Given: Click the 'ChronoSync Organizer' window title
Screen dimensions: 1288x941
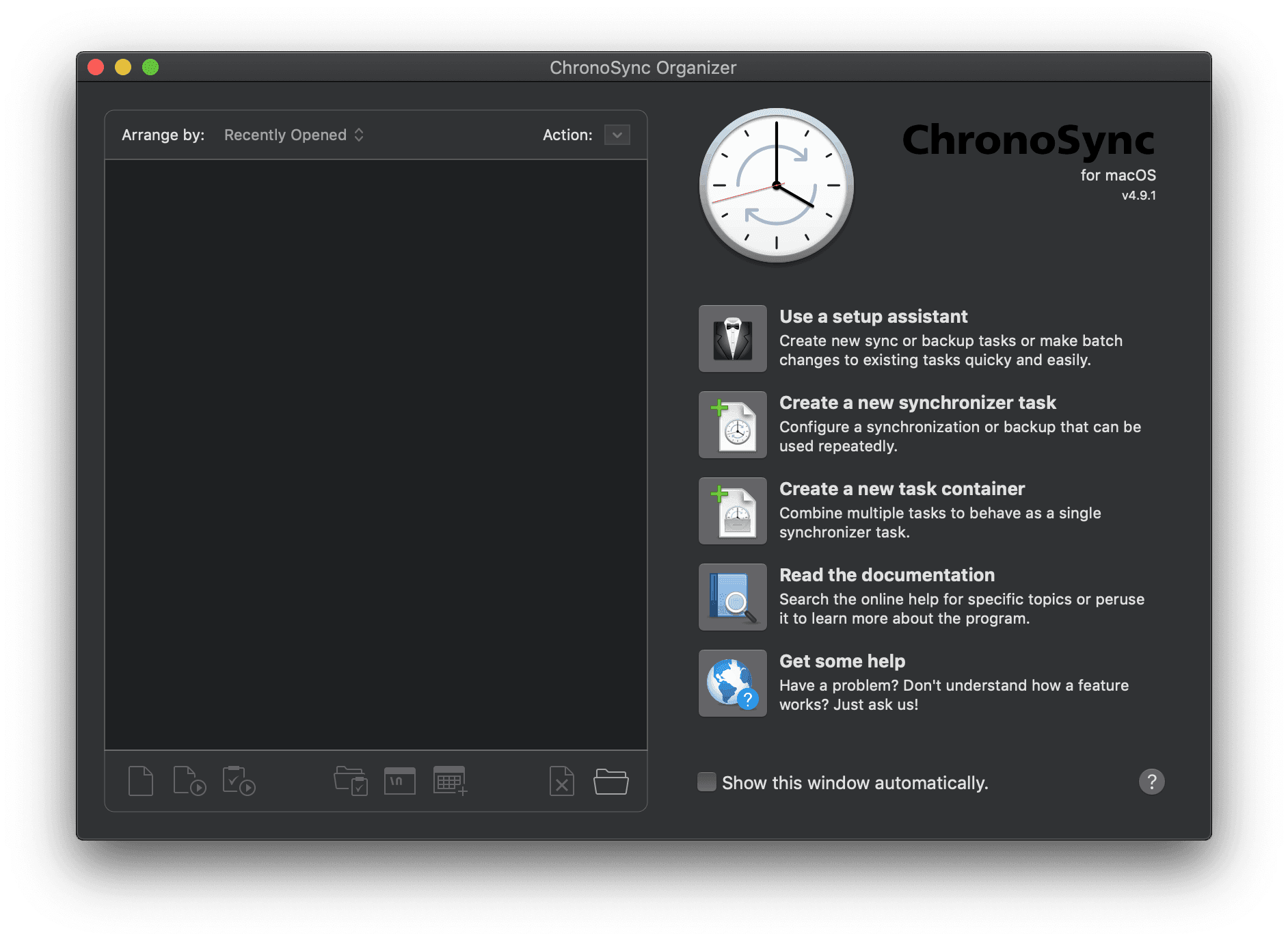Looking at the screenshot, I should click(x=643, y=68).
